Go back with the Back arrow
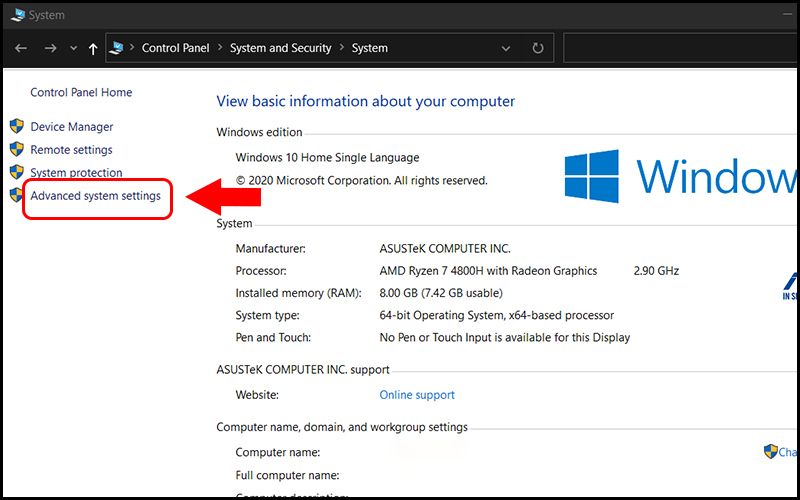This screenshot has height=500, width=800. [x=21, y=48]
